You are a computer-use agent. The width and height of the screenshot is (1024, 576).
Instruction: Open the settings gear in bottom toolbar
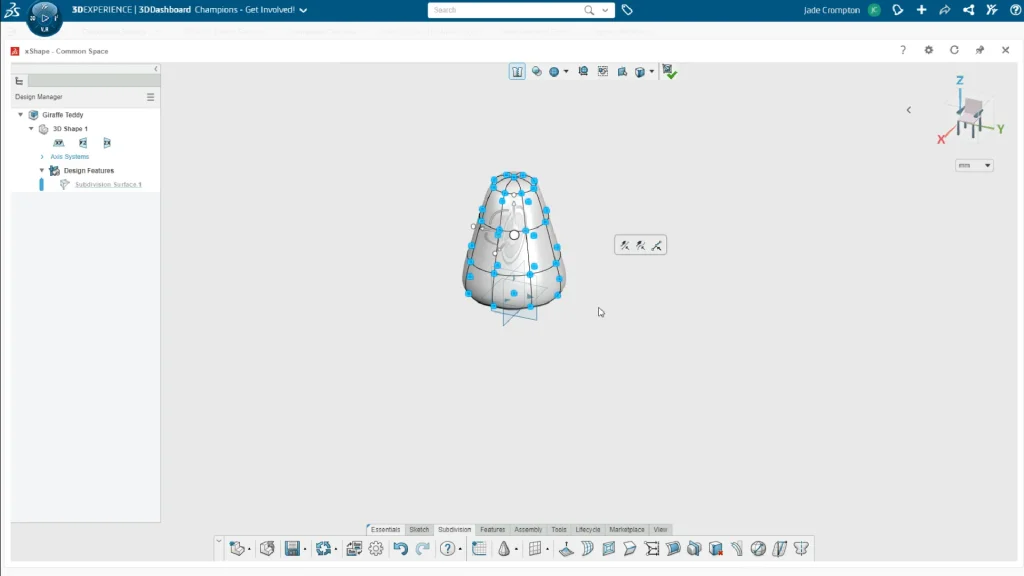click(376, 548)
